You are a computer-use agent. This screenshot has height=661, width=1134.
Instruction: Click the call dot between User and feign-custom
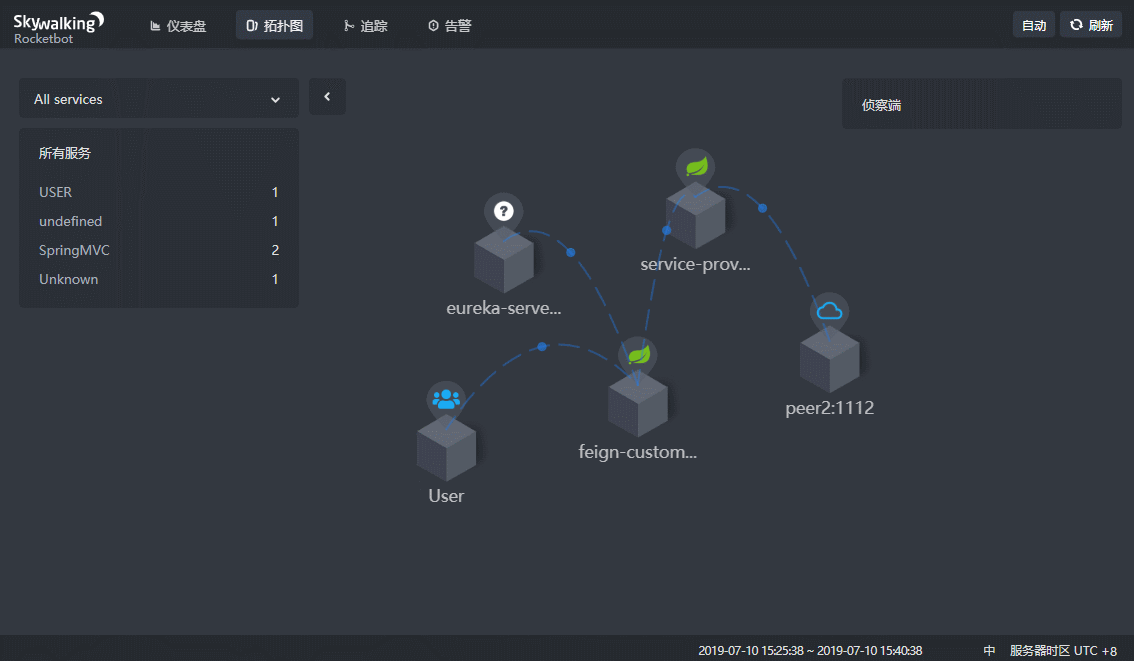coord(542,346)
